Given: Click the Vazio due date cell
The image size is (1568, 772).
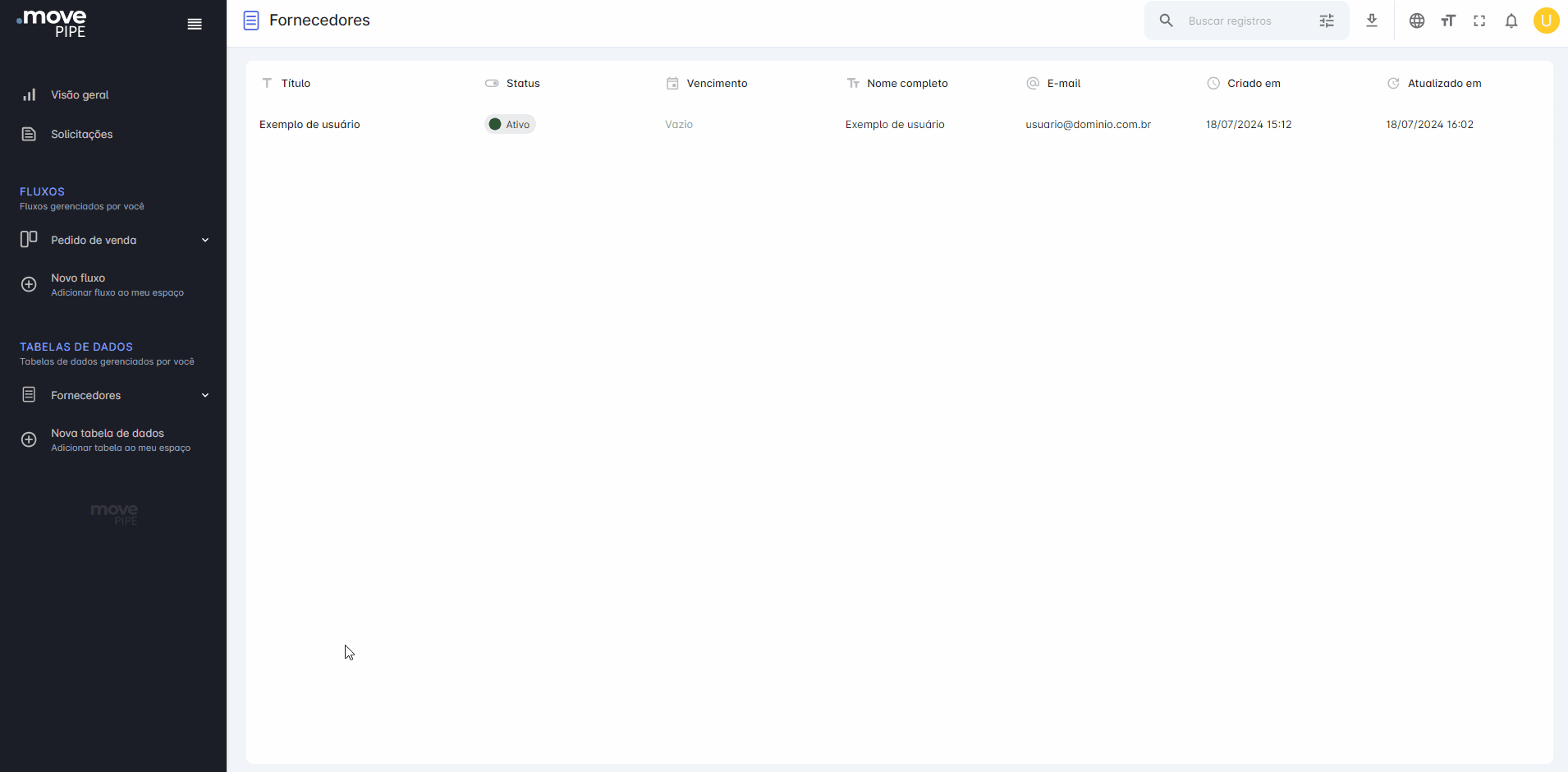Looking at the screenshot, I should (x=679, y=124).
